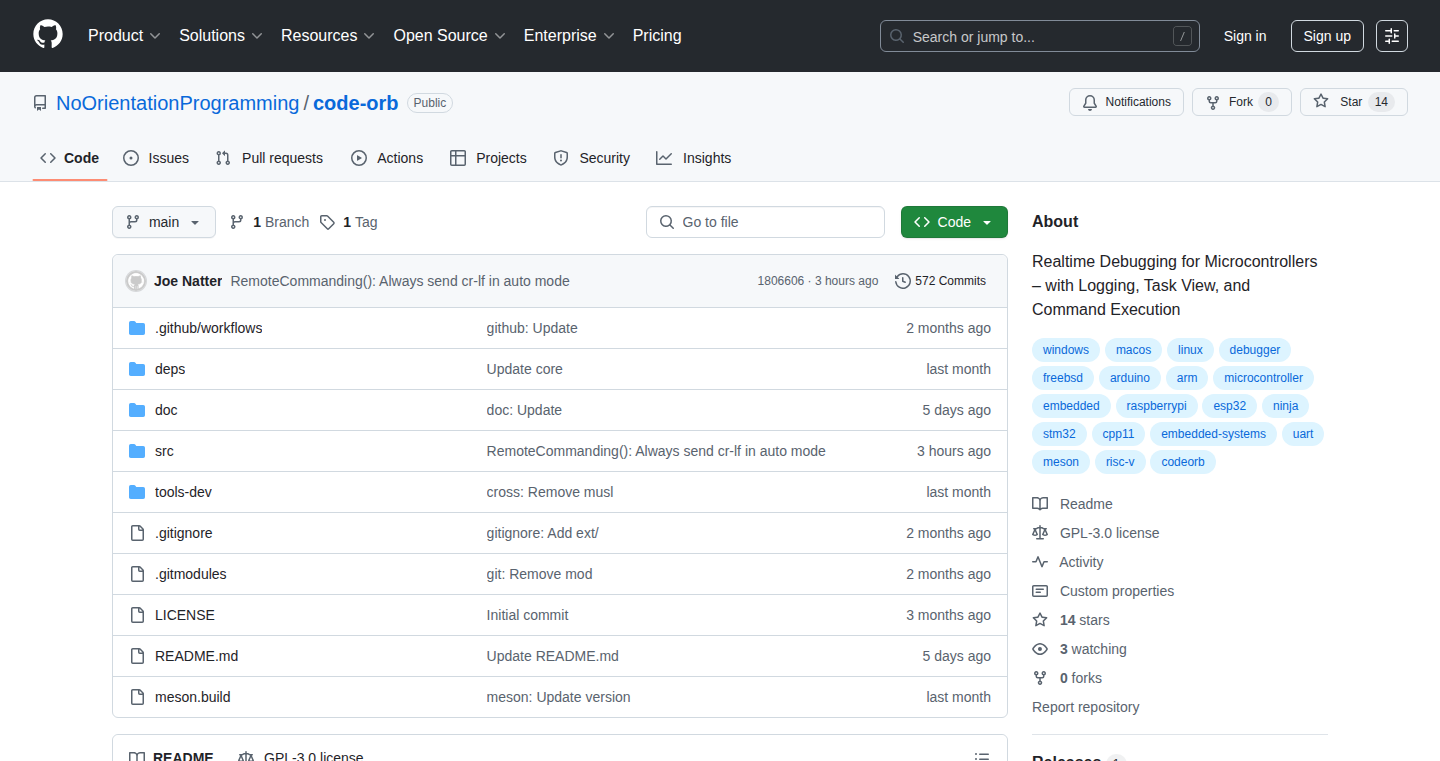Open the Projects tab

click(x=488, y=158)
